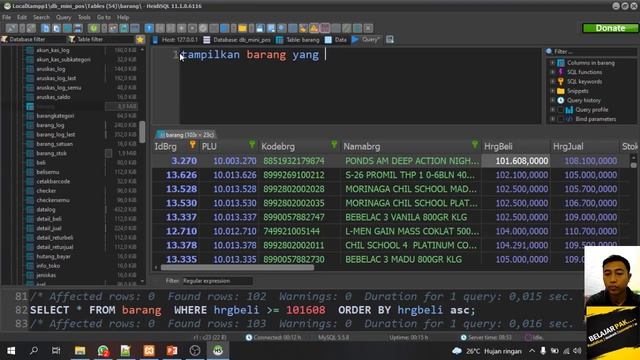Show hidden system tray icons chevron
Viewport: 640px width, 360px height.
[x=532, y=351]
